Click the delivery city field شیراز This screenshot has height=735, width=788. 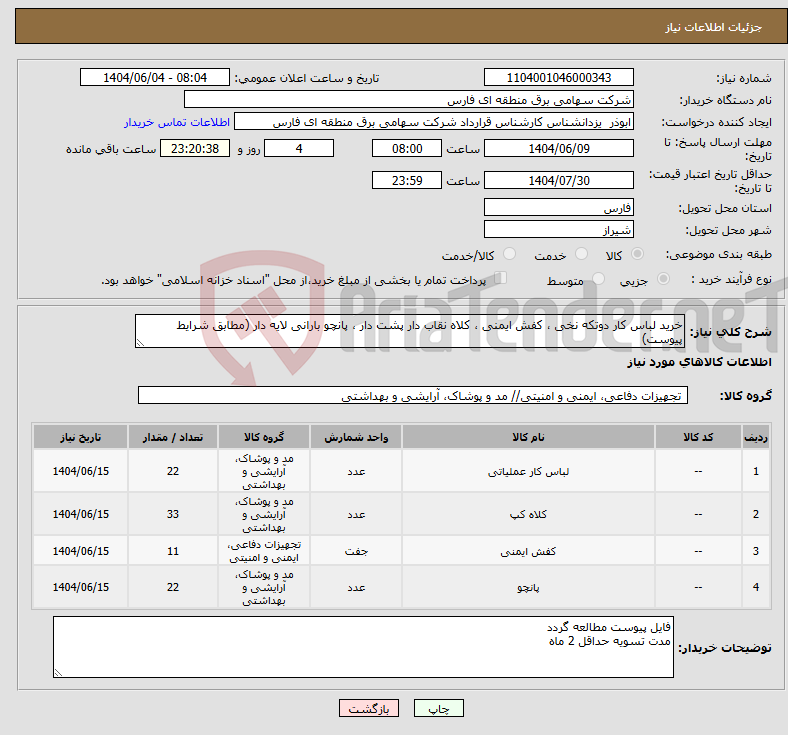558,229
